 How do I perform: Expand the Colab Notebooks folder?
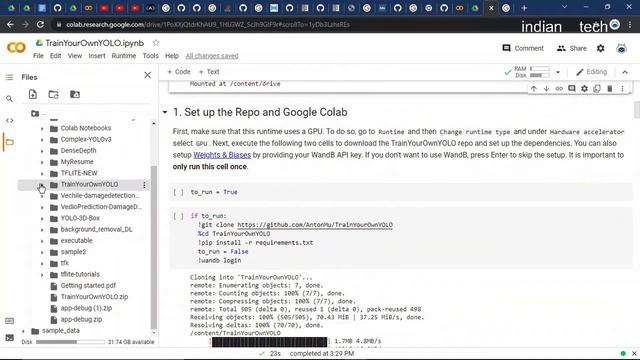[42, 129]
